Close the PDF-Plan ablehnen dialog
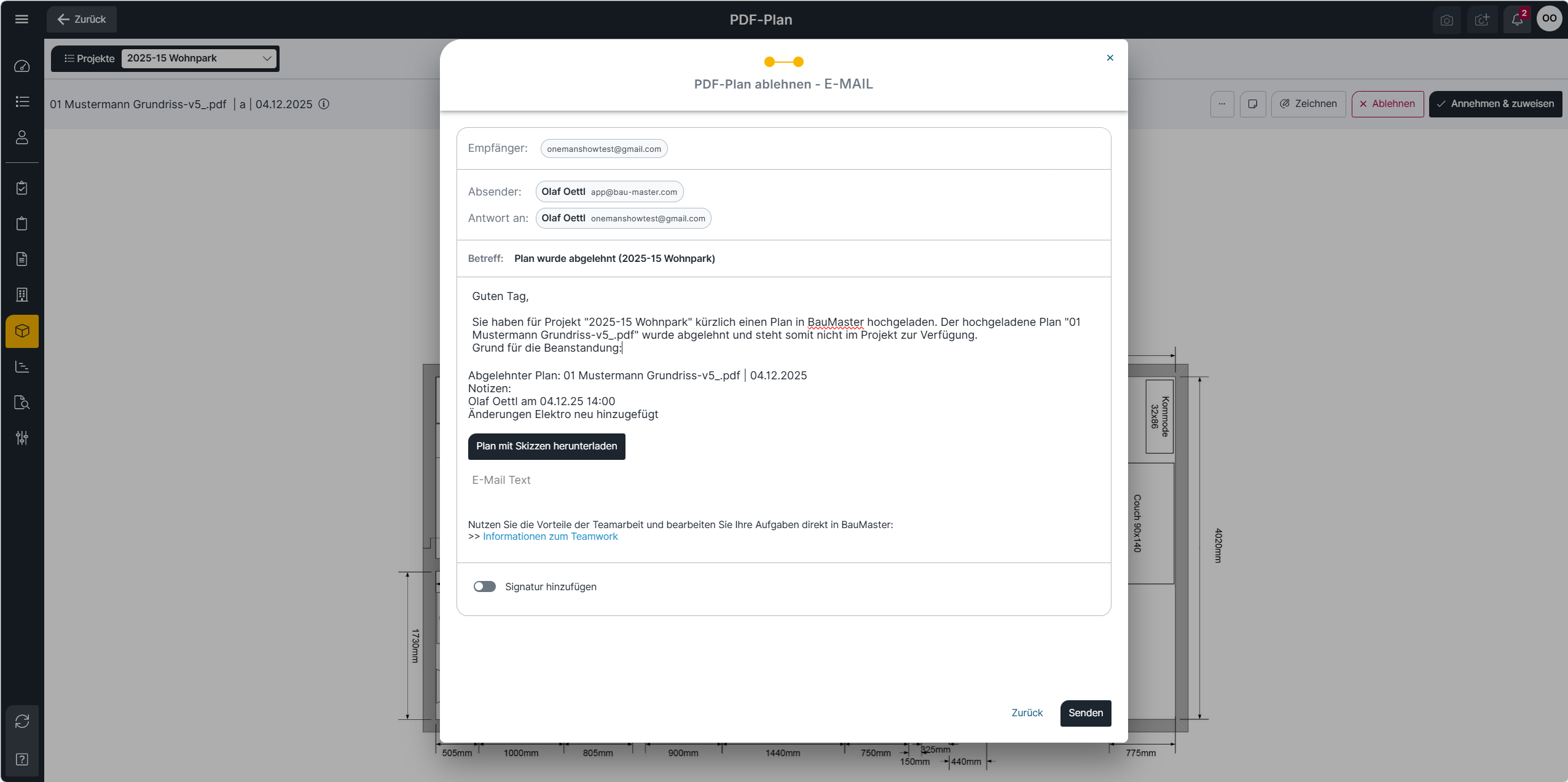The width and height of the screenshot is (1568, 782). pyautogui.click(x=1110, y=58)
